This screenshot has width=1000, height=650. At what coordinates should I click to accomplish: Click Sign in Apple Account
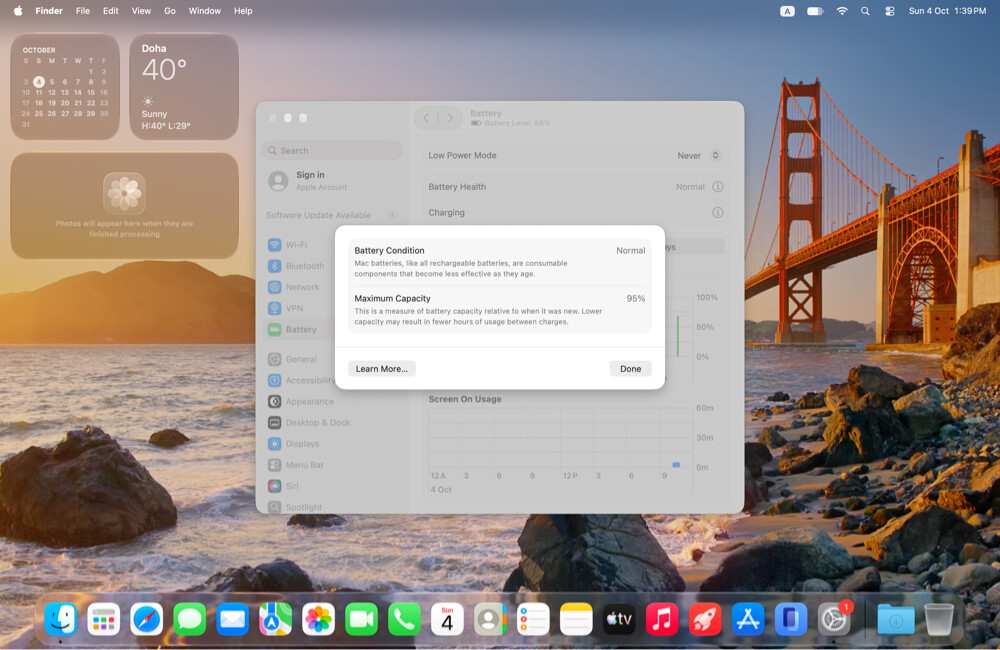(x=332, y=181)
